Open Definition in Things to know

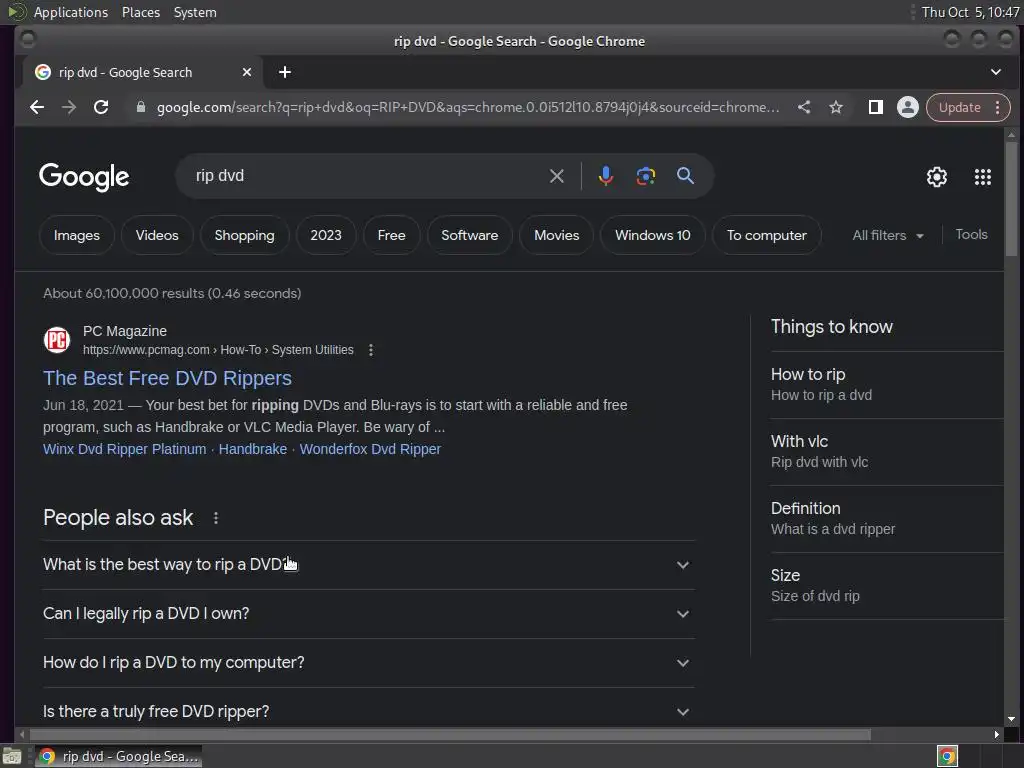887,519
